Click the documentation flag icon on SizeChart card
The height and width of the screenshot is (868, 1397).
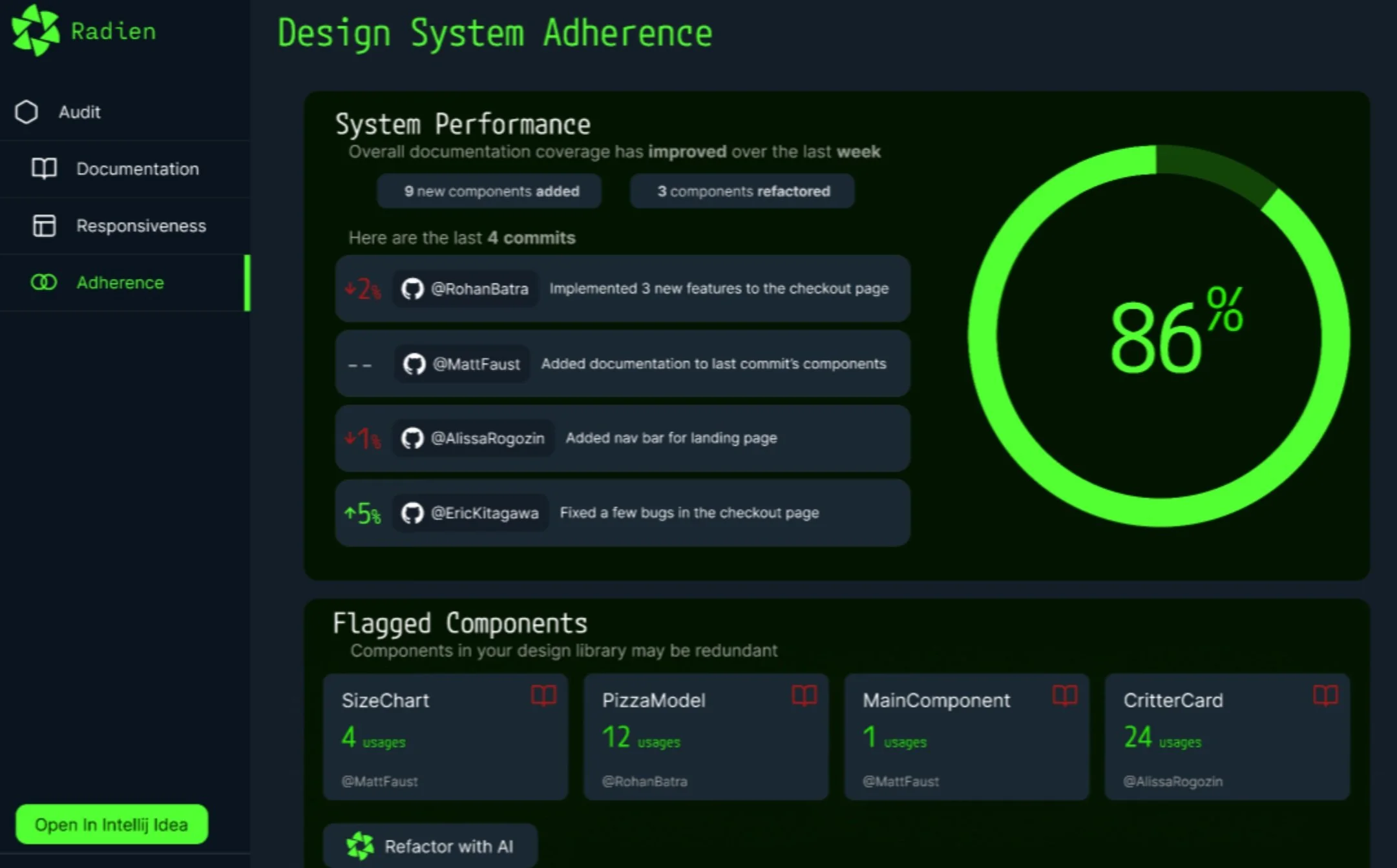click(543, 696)
